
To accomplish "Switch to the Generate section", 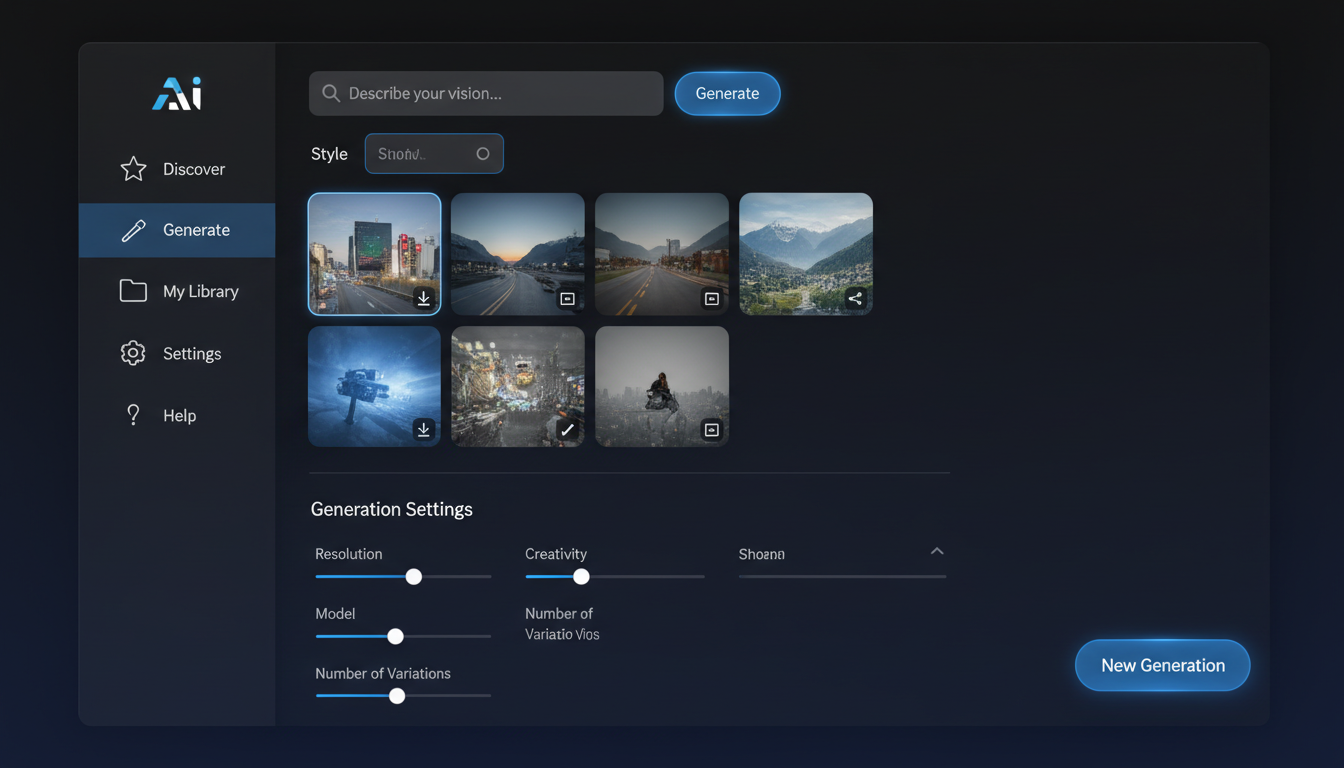I will click(196, 229).
